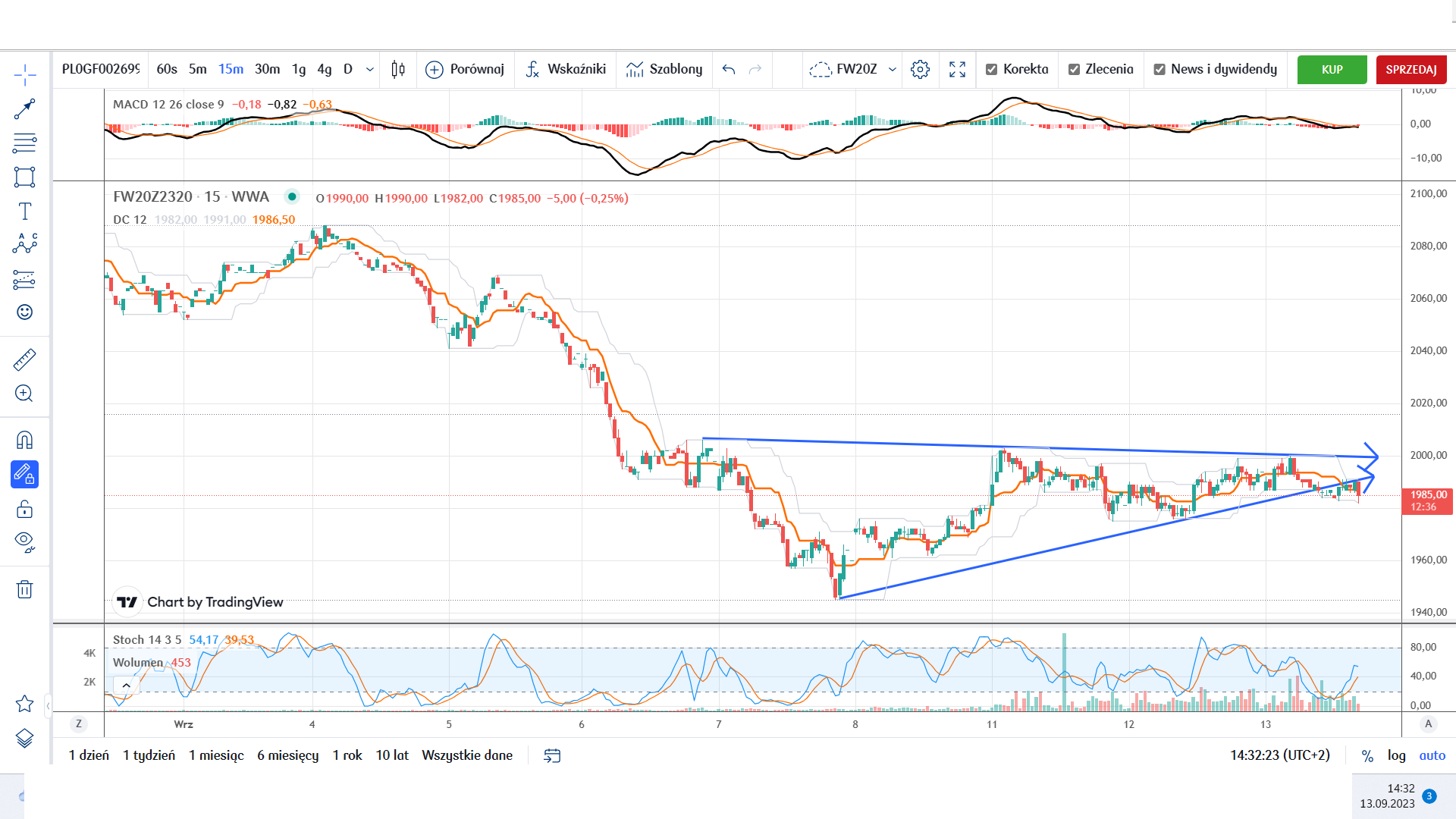Open the emoji icons tool
The image size is (1456, 819).
[x=24, y=312]
